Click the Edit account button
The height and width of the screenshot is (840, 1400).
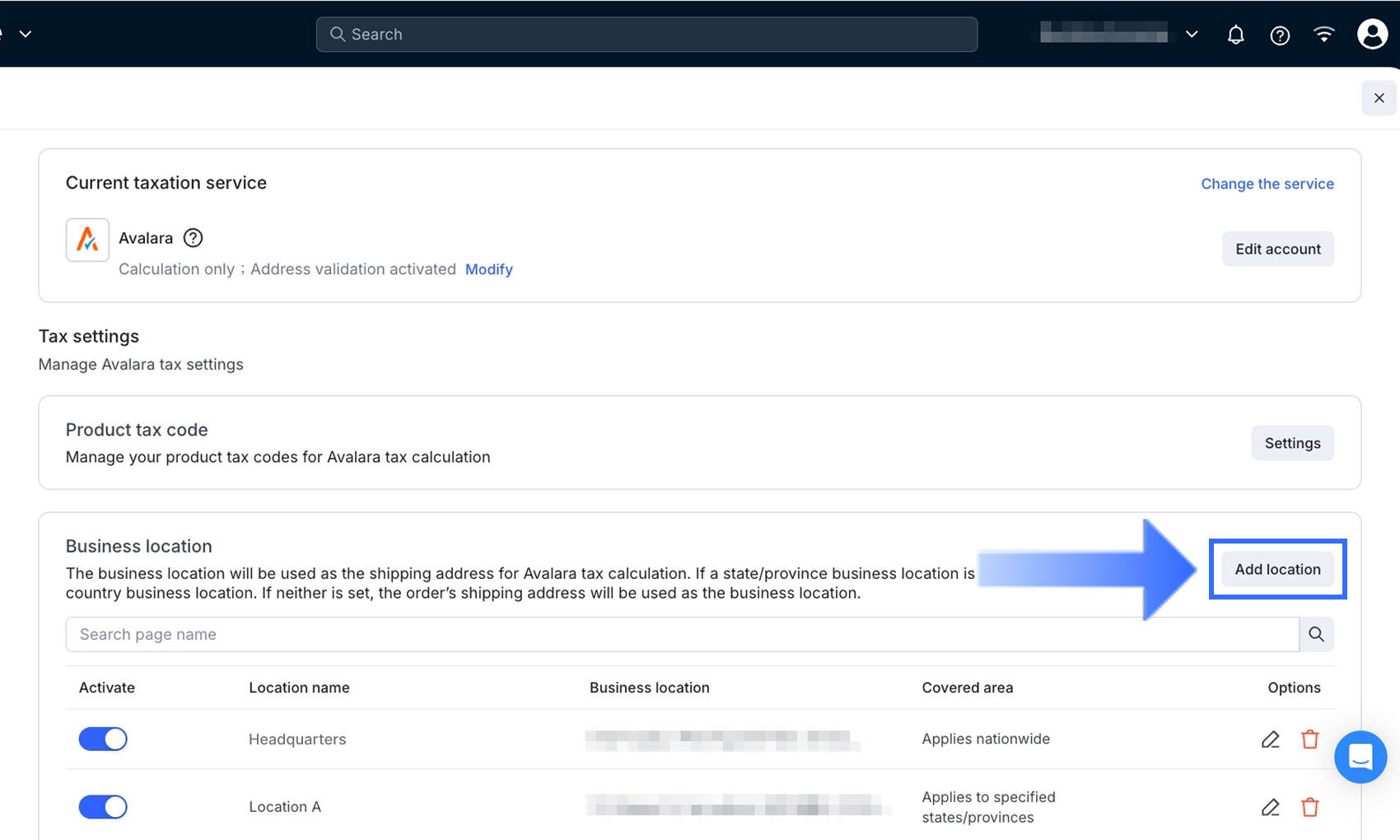[x=1278, y=249]
